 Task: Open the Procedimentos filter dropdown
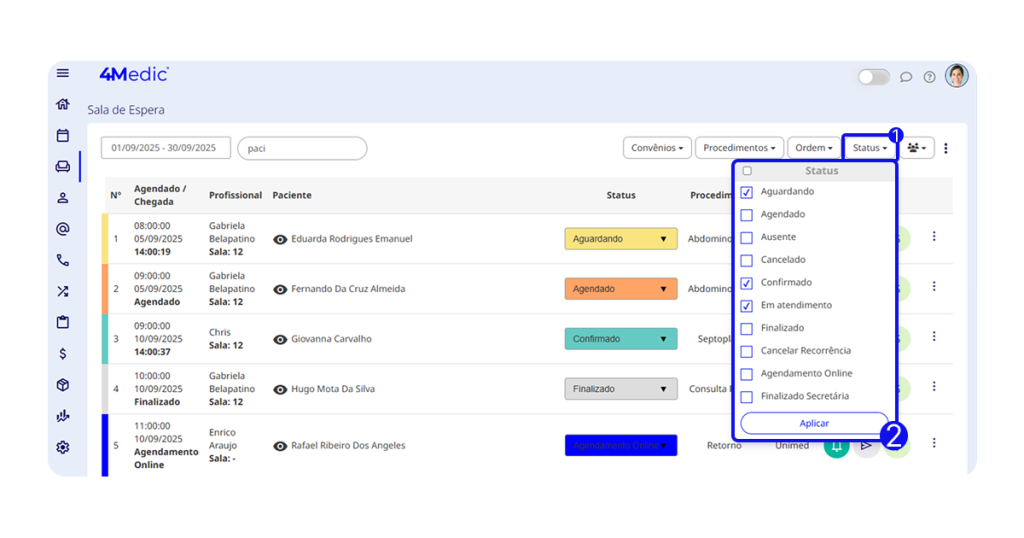(739, 148)
